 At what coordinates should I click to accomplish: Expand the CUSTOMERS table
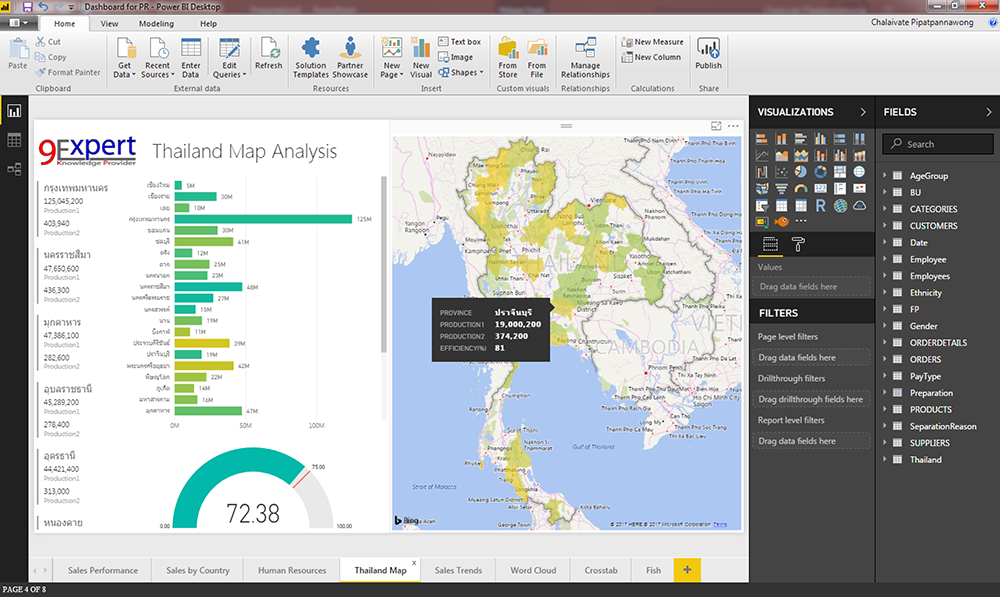tap(885, 225)
